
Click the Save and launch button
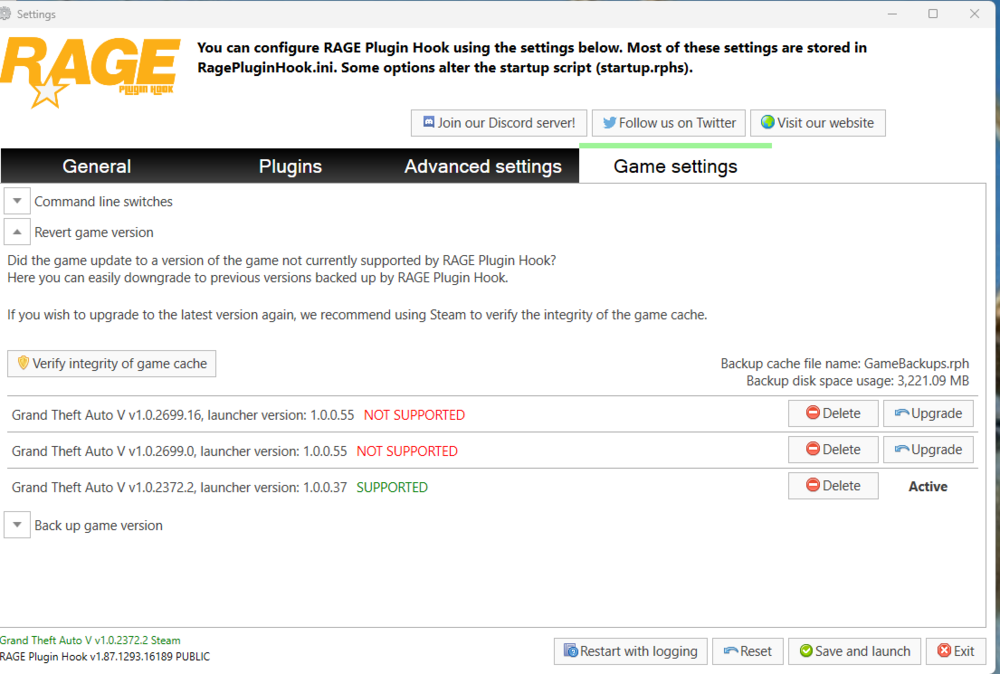855,651
